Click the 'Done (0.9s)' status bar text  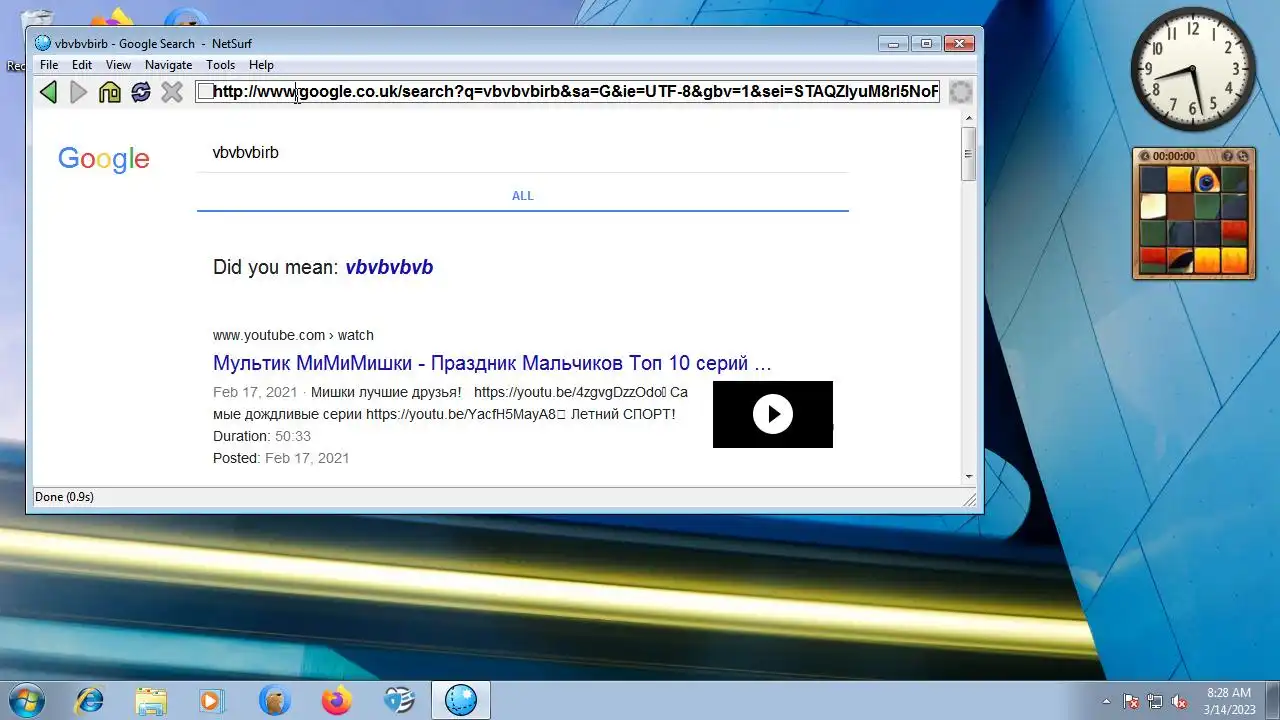click(x=65, y=497)
